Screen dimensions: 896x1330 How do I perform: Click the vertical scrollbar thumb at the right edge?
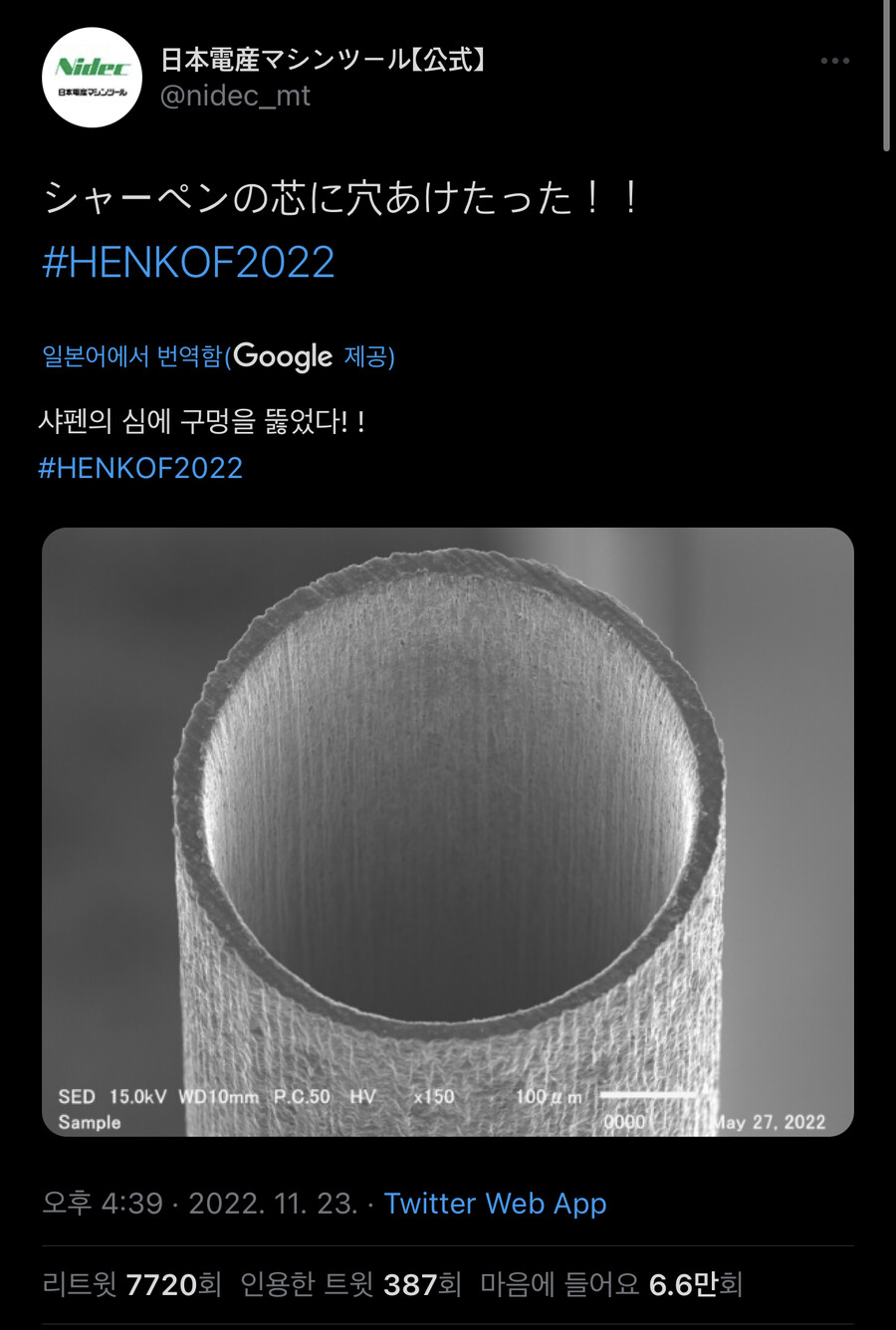point(886,76)
